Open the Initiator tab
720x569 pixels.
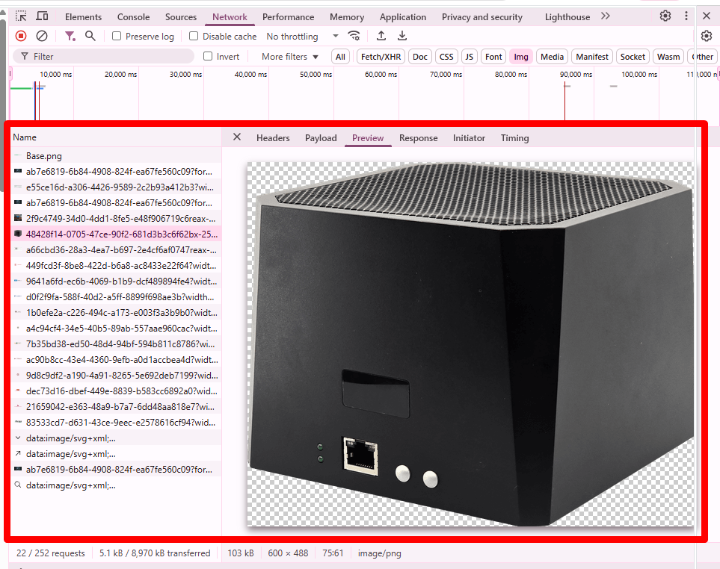(468, 138)
